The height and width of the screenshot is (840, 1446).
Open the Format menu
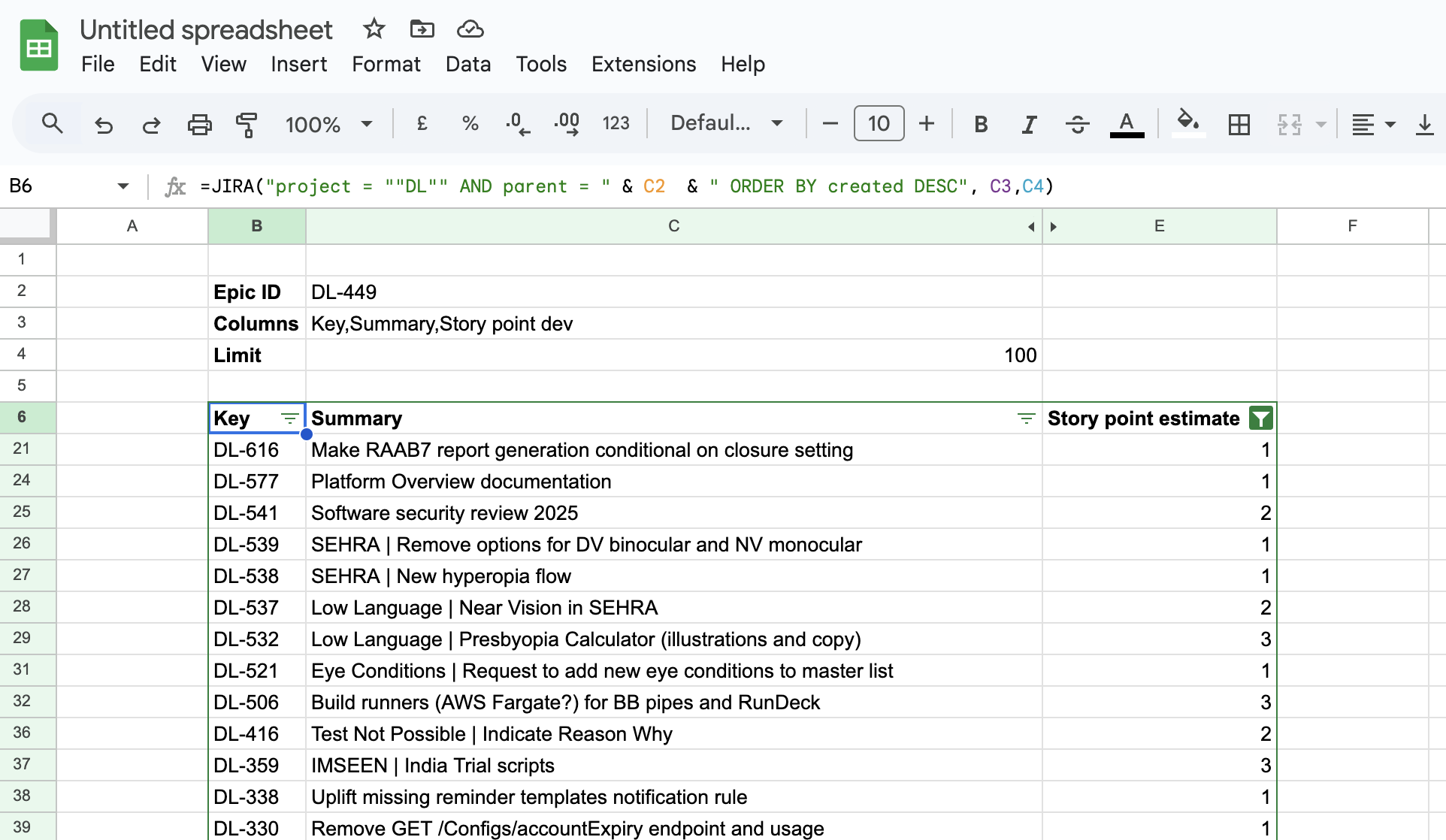(386, 64)
